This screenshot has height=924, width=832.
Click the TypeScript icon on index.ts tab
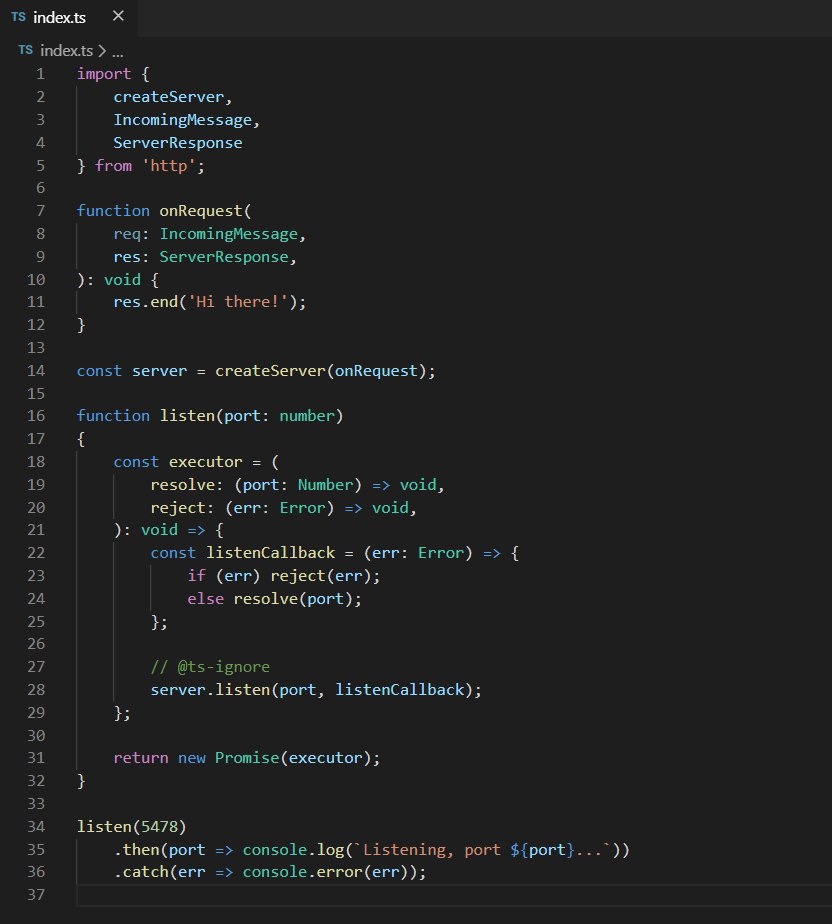pos(18,17)
